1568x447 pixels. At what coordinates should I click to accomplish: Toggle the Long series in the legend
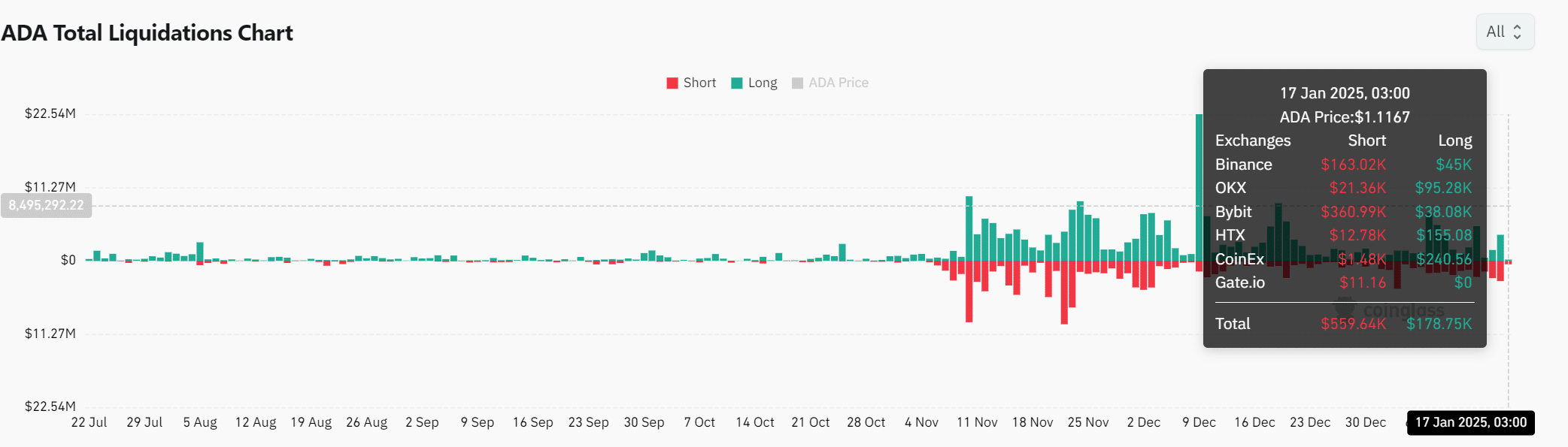754,83
